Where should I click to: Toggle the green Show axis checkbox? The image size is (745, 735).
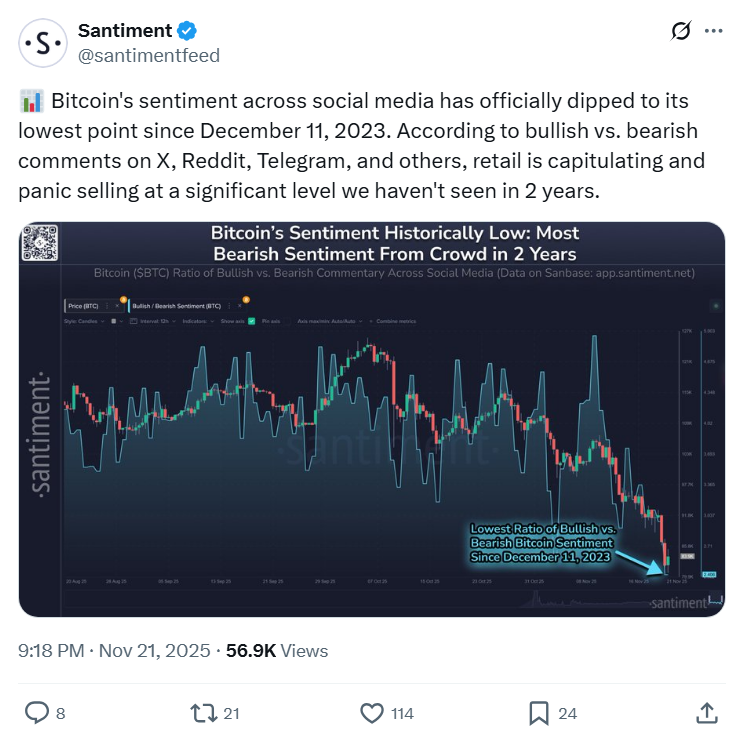[251, 321]
